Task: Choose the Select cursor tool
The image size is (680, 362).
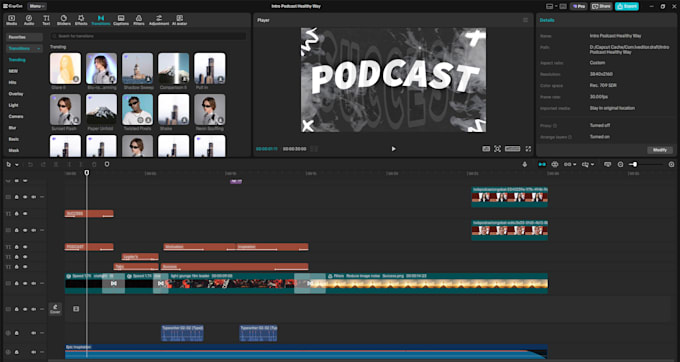Action: pos(10,165)
